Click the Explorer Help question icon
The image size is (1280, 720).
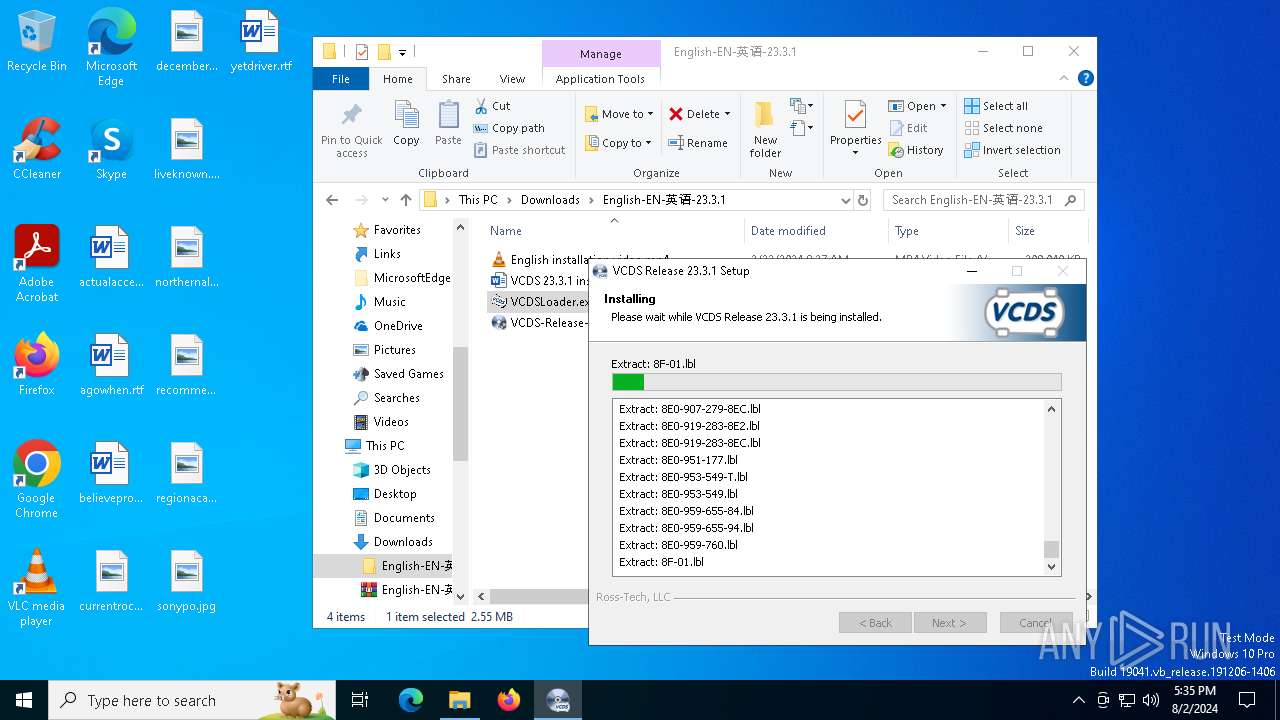1085,78
